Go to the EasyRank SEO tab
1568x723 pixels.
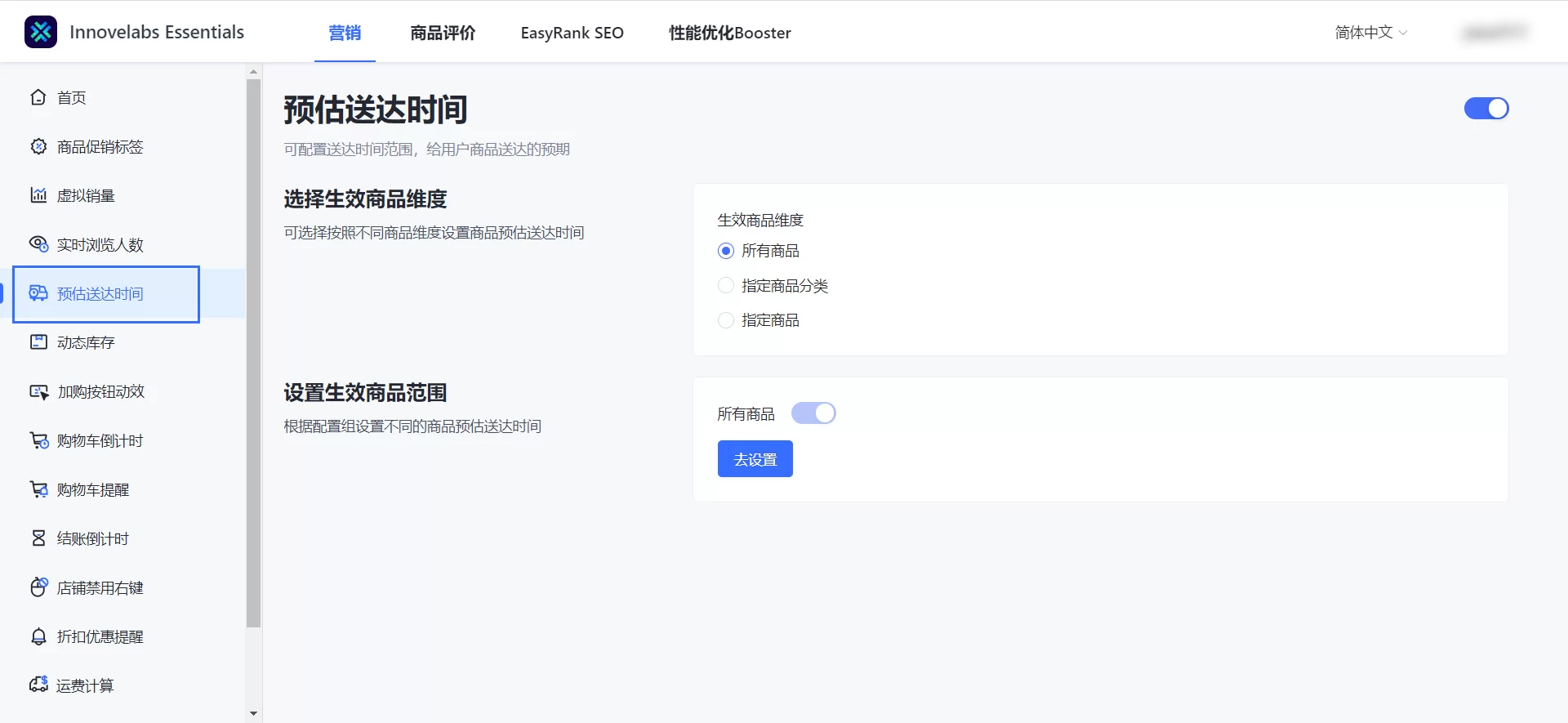click(x=572, y=33)
